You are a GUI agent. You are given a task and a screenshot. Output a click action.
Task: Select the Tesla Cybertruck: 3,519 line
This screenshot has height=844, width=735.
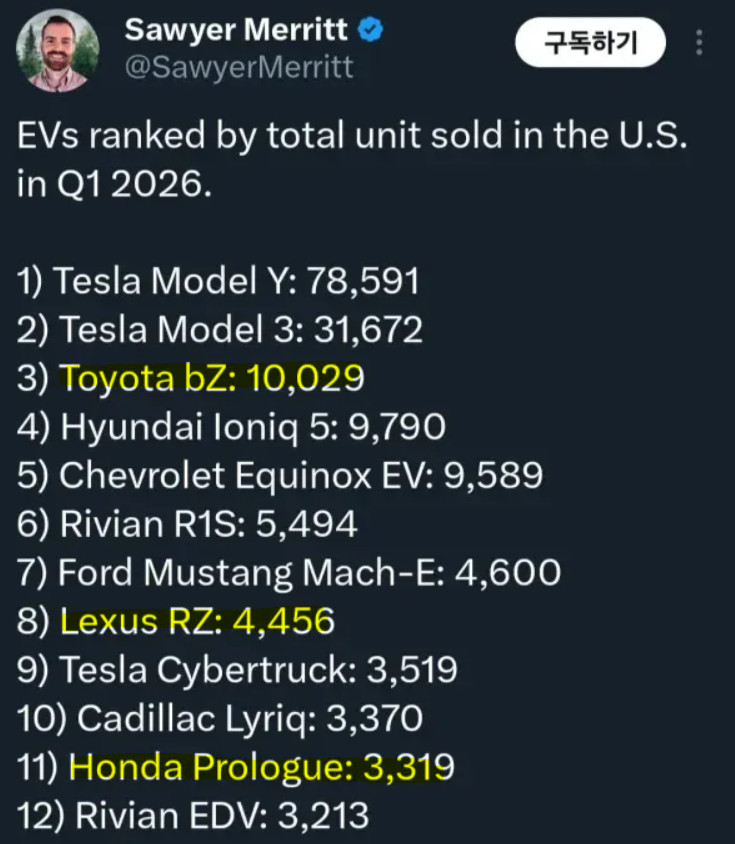click(238, 670)
